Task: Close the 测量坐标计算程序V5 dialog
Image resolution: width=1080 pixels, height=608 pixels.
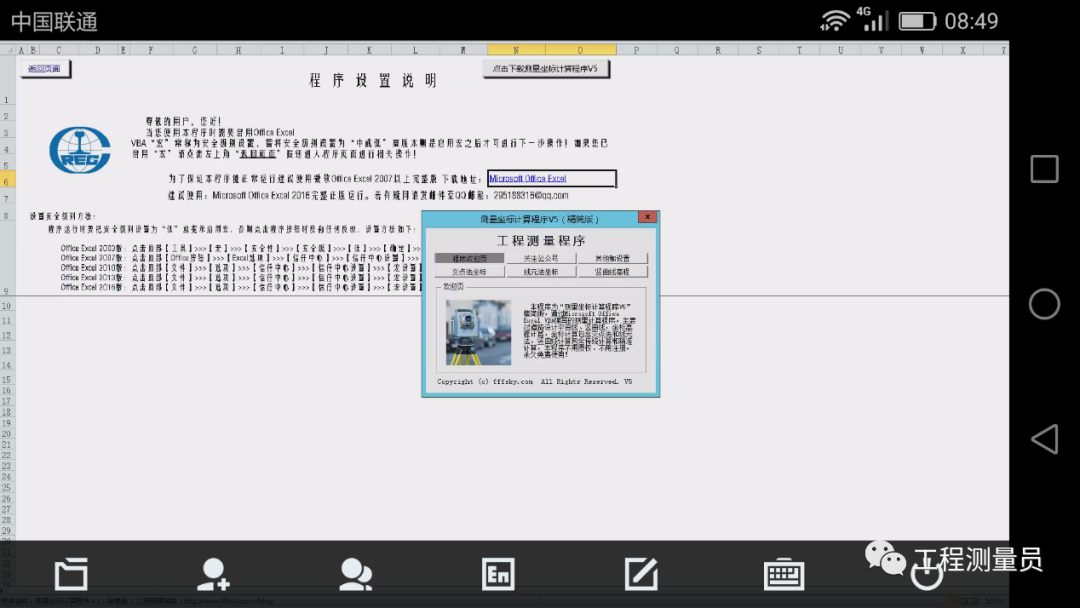Action: pos(647,217)
